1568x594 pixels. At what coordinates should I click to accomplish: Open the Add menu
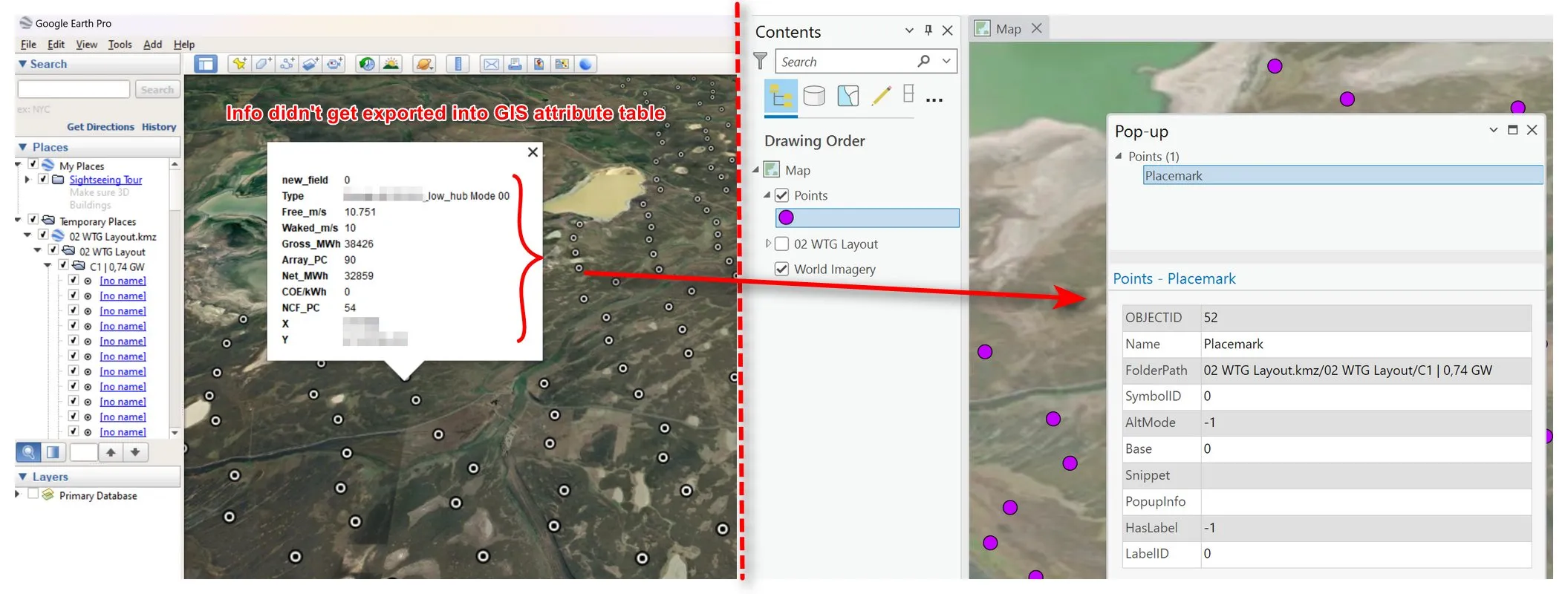152,45
